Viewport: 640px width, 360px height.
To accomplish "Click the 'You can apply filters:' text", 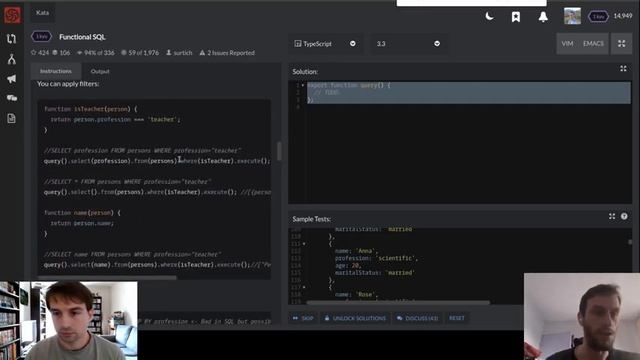I will (x=68, y=84).
